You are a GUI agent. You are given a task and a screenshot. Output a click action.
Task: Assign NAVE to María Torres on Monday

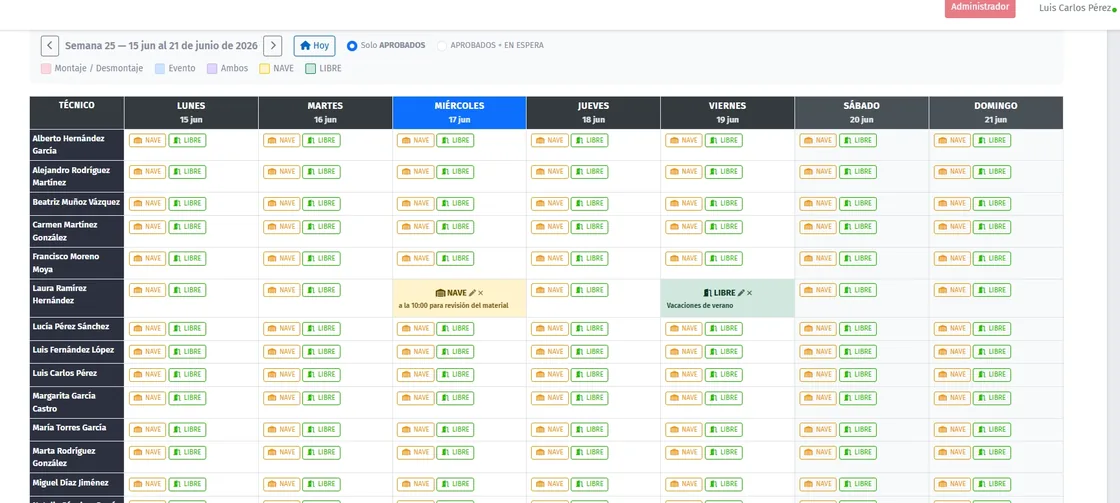pos(147,429)
